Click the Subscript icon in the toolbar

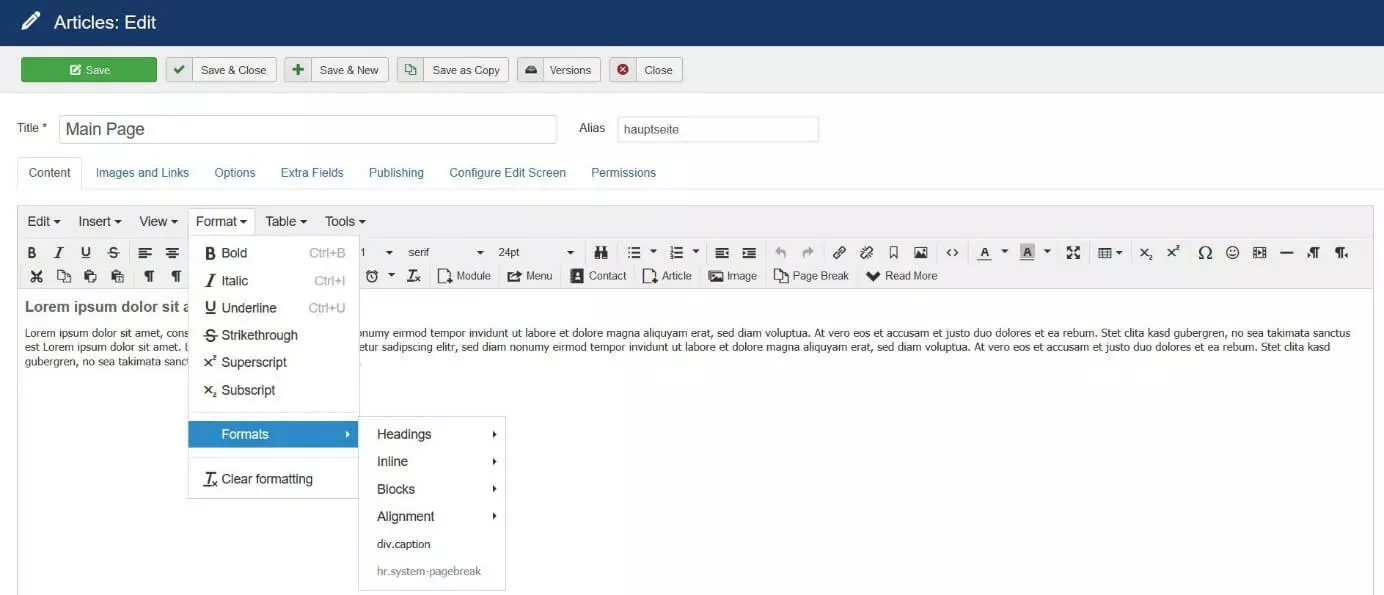click(1146, 253)
